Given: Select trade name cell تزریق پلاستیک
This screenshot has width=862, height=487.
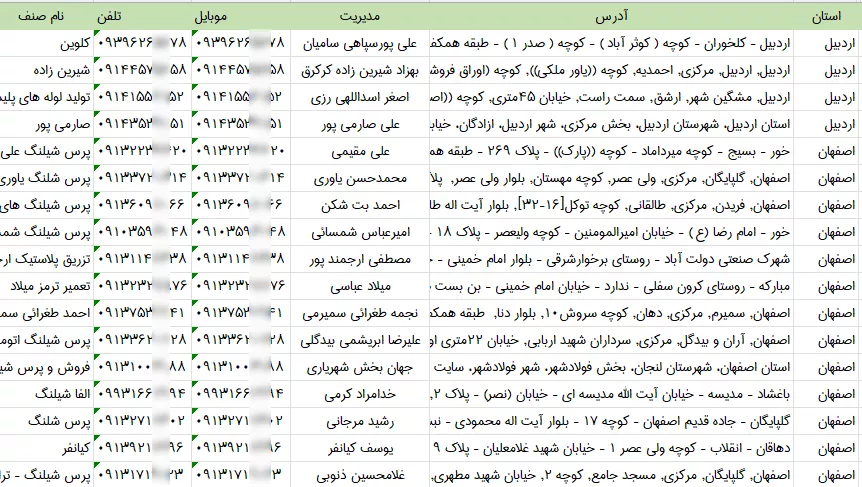Looking at the screenshot, I should [47, 259].
